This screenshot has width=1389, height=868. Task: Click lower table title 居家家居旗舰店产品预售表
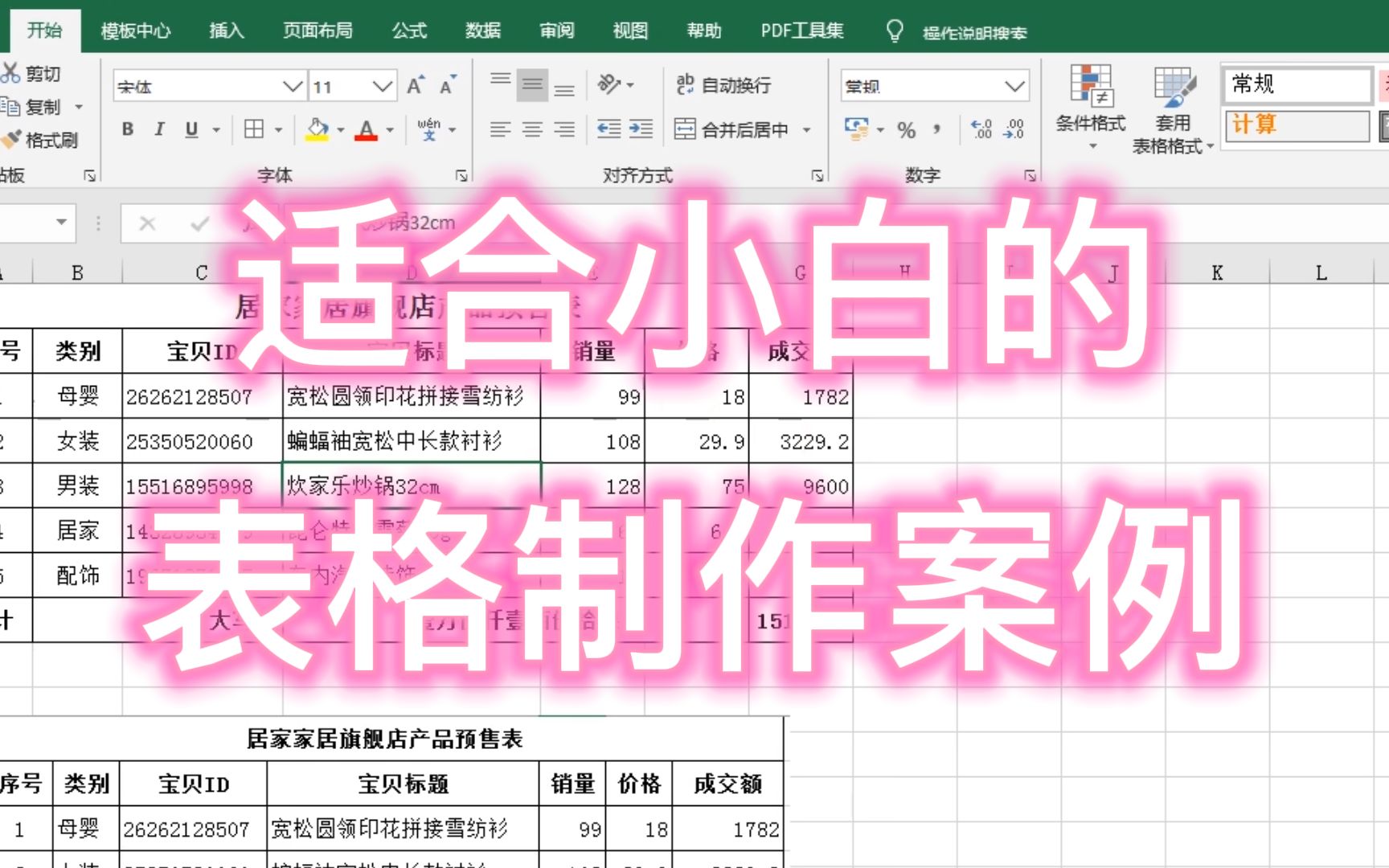point(384,739)
